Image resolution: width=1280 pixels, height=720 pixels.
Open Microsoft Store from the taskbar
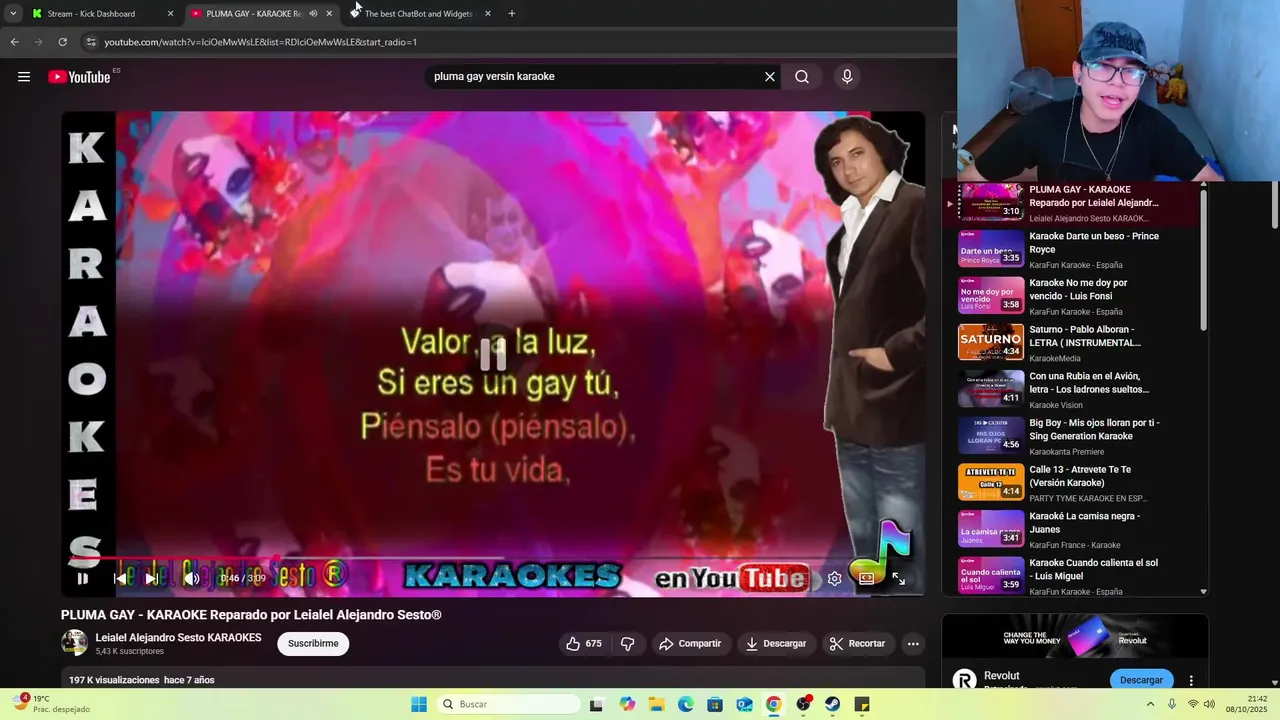pos(715,704)
